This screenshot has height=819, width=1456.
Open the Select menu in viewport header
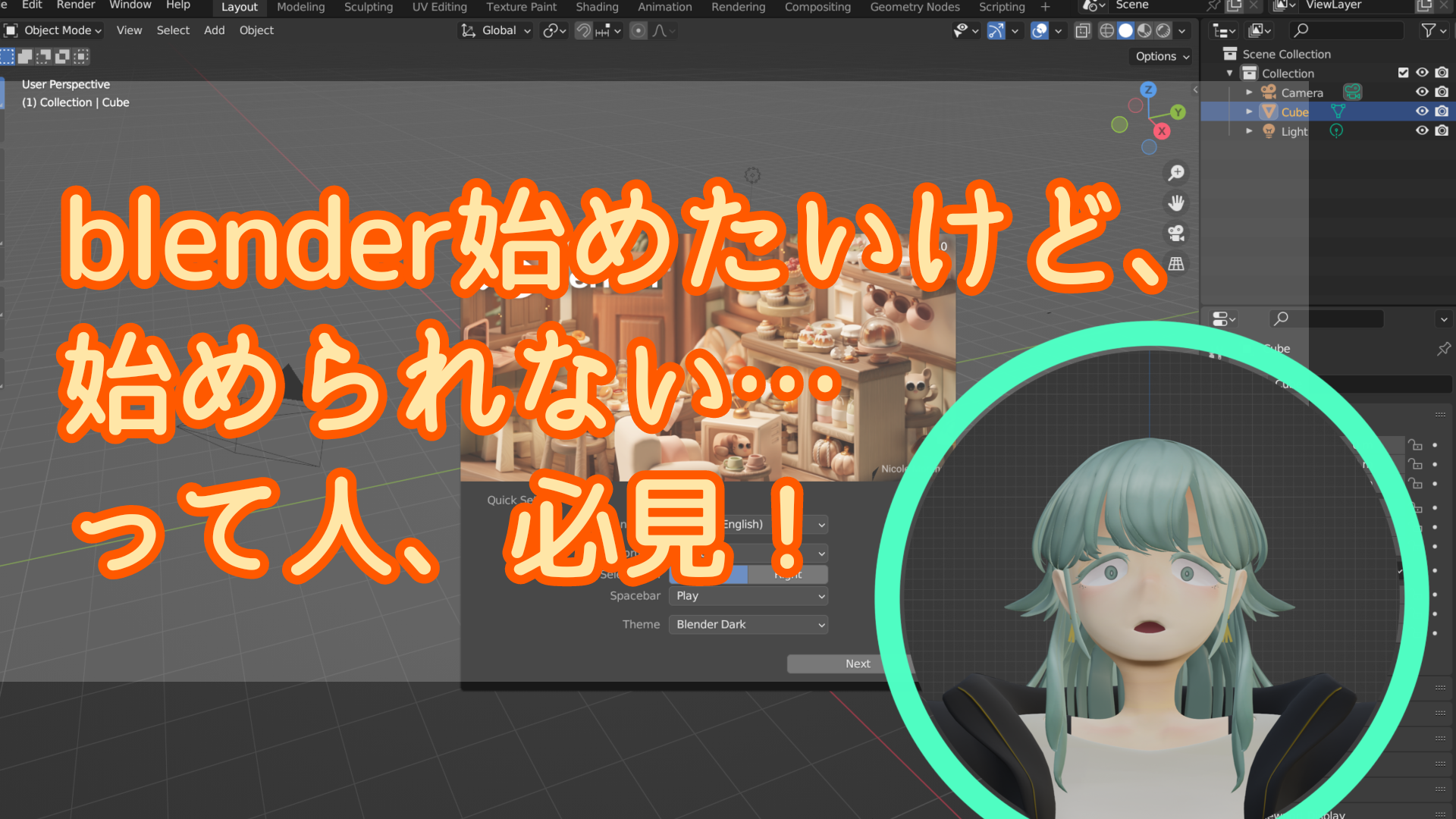pyautogui.click(x=173, y=30)
